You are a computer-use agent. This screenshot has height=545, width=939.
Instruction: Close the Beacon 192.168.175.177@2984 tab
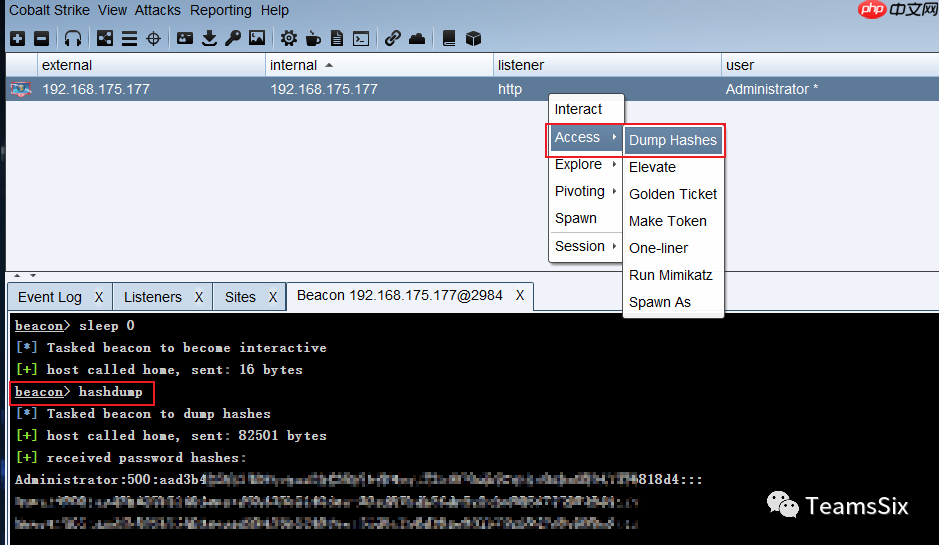click(520, 295)
